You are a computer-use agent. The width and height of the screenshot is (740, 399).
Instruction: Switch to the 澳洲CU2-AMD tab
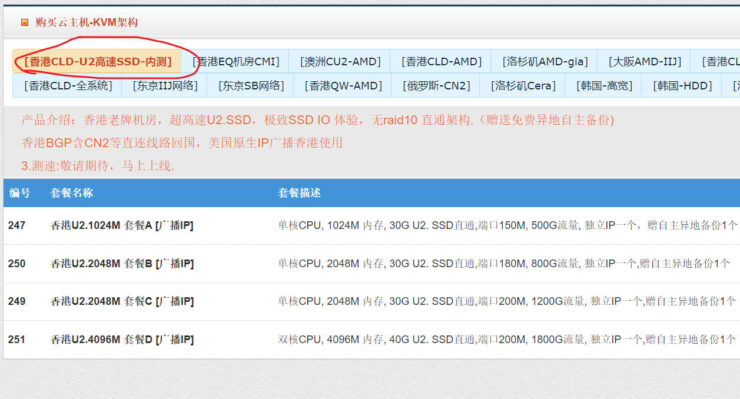point(340,61)
